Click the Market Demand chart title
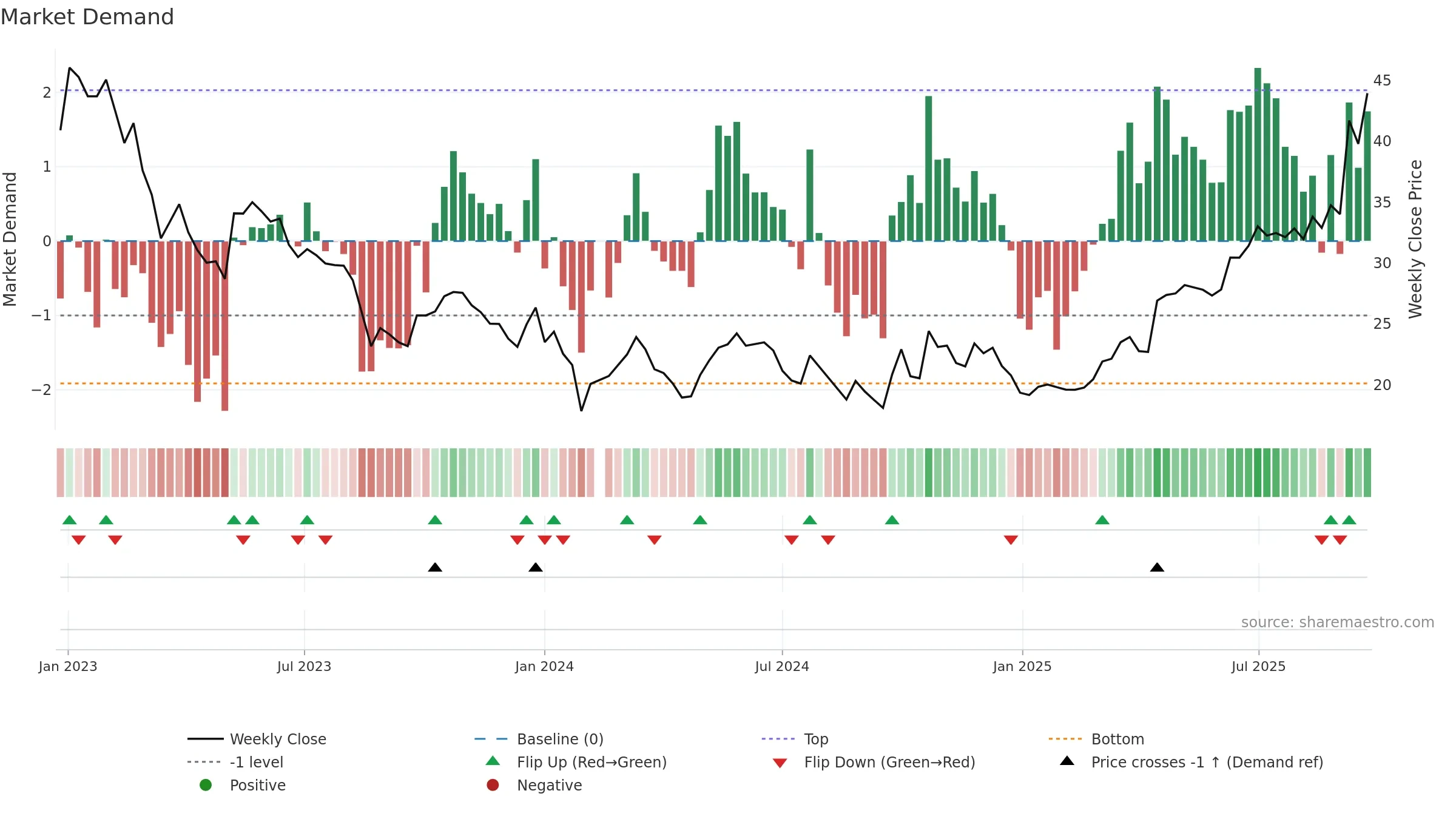The height and width of the screenshot is (819, 1456). (x=87, y=16)
